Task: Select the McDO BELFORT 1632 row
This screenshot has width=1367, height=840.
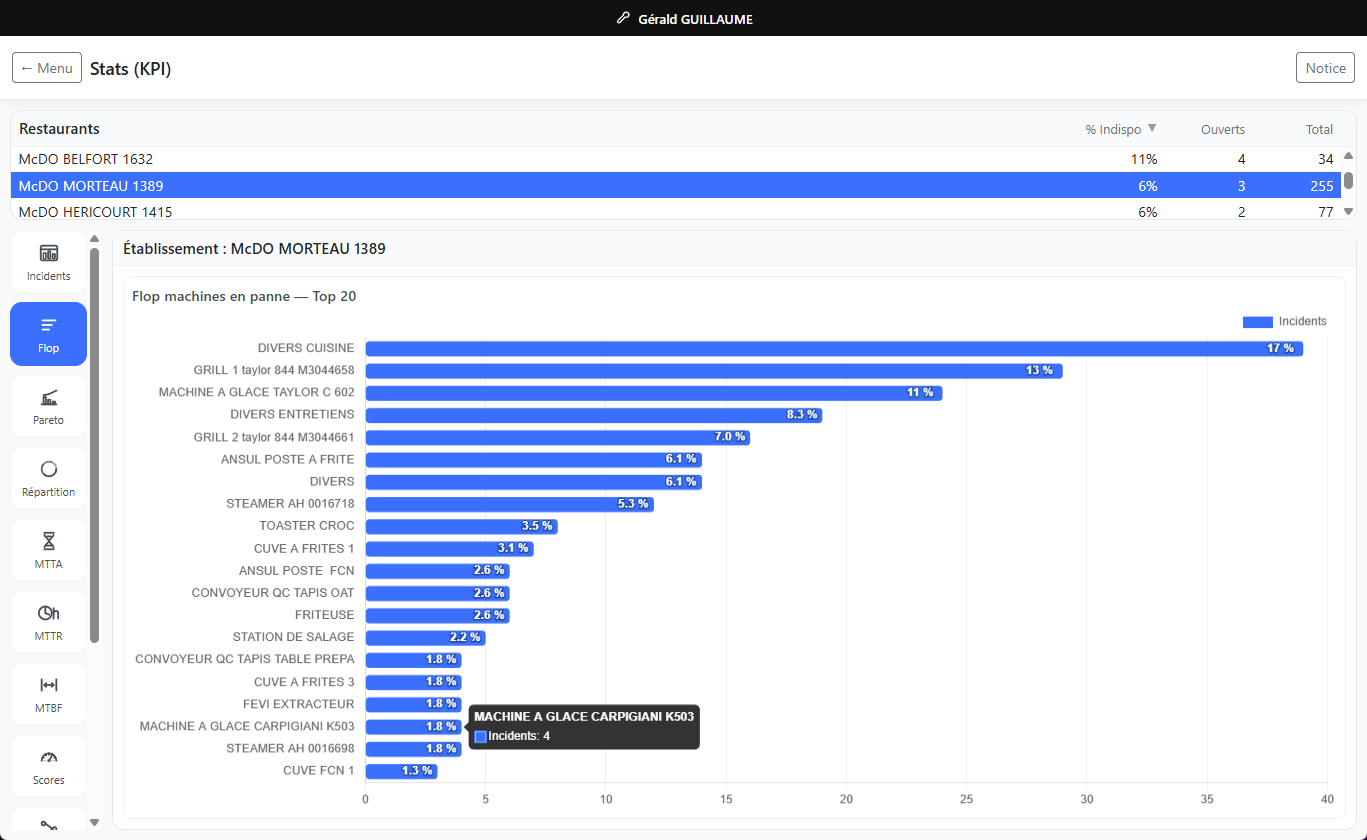Action: pos(675,159)
